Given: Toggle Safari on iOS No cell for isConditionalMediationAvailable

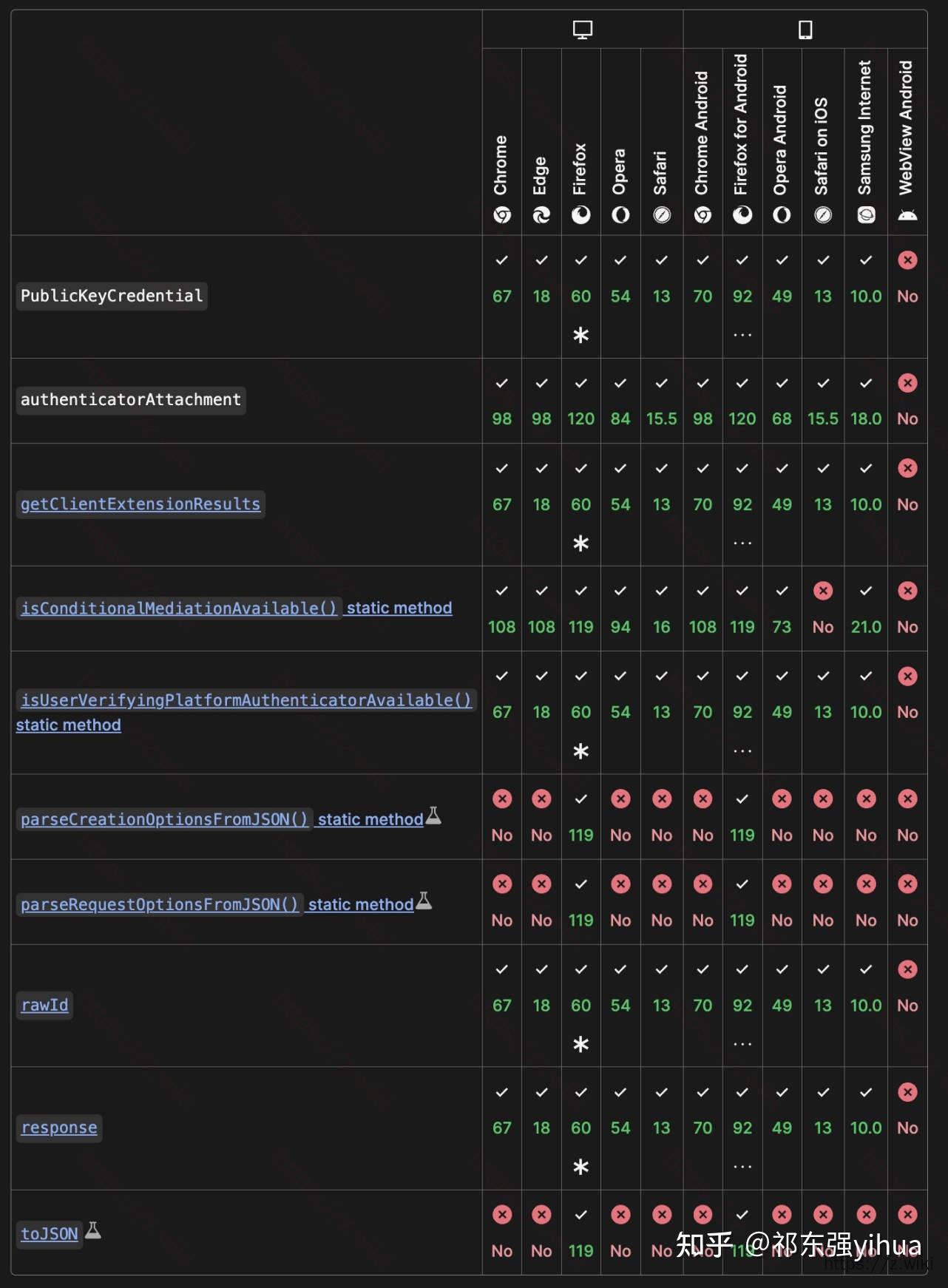Looking at the screenshot, I should (x=822, y=609).
